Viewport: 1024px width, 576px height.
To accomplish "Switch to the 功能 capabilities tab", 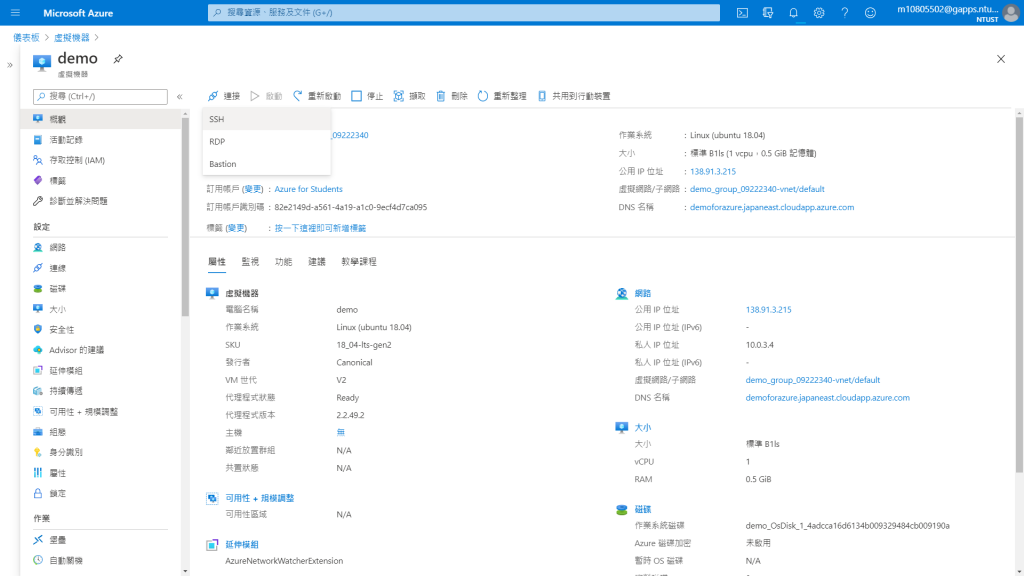I will coord(283,262).
